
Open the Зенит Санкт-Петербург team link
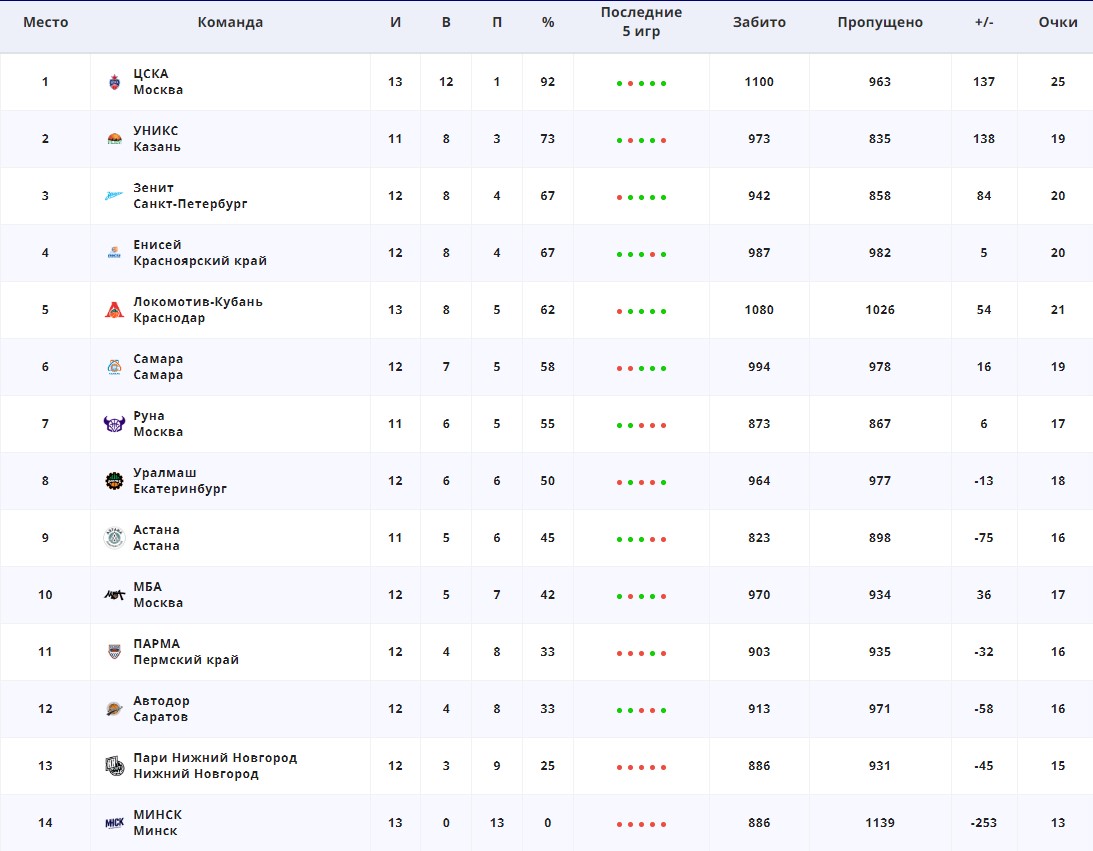pyautogui.click(x=190, y=196)
